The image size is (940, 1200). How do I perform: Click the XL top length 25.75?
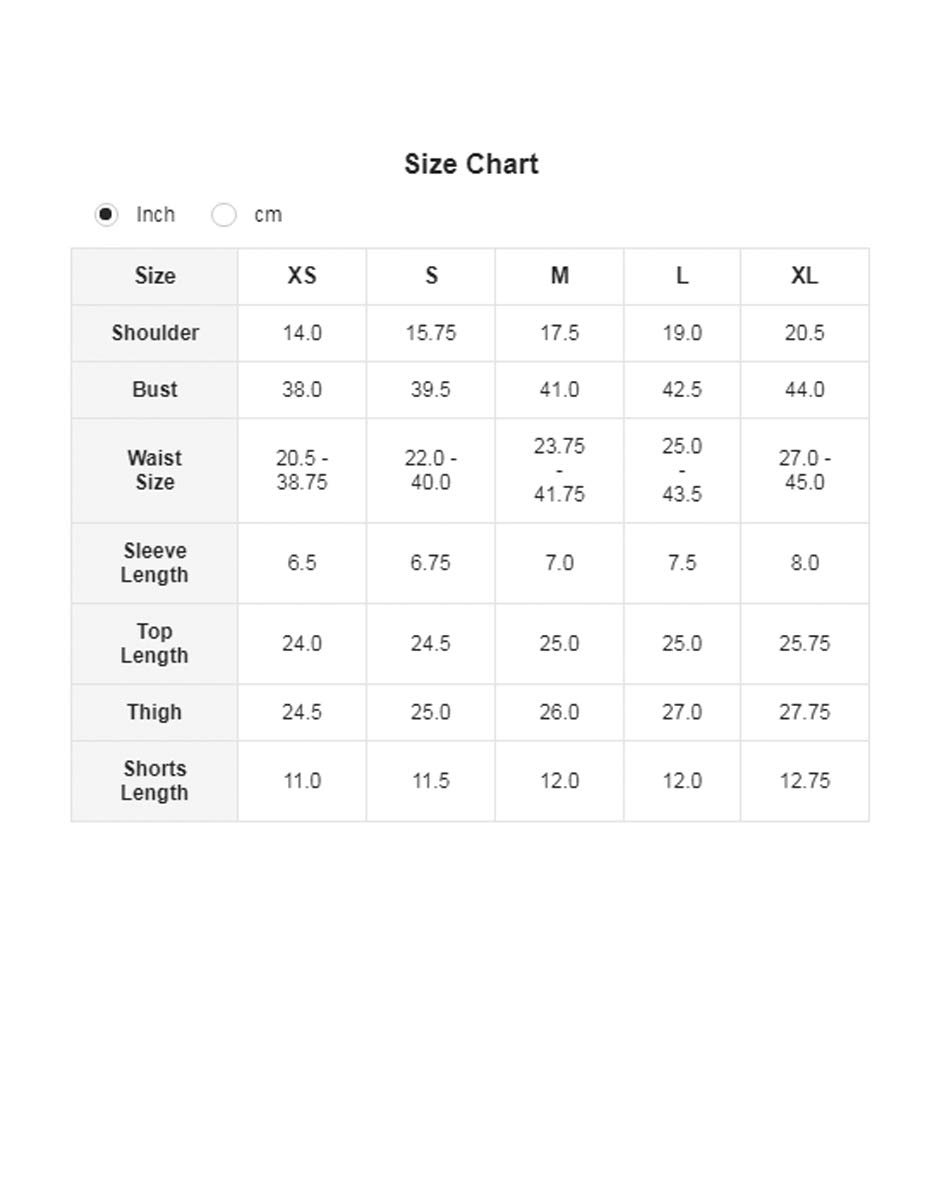(804, 643)
